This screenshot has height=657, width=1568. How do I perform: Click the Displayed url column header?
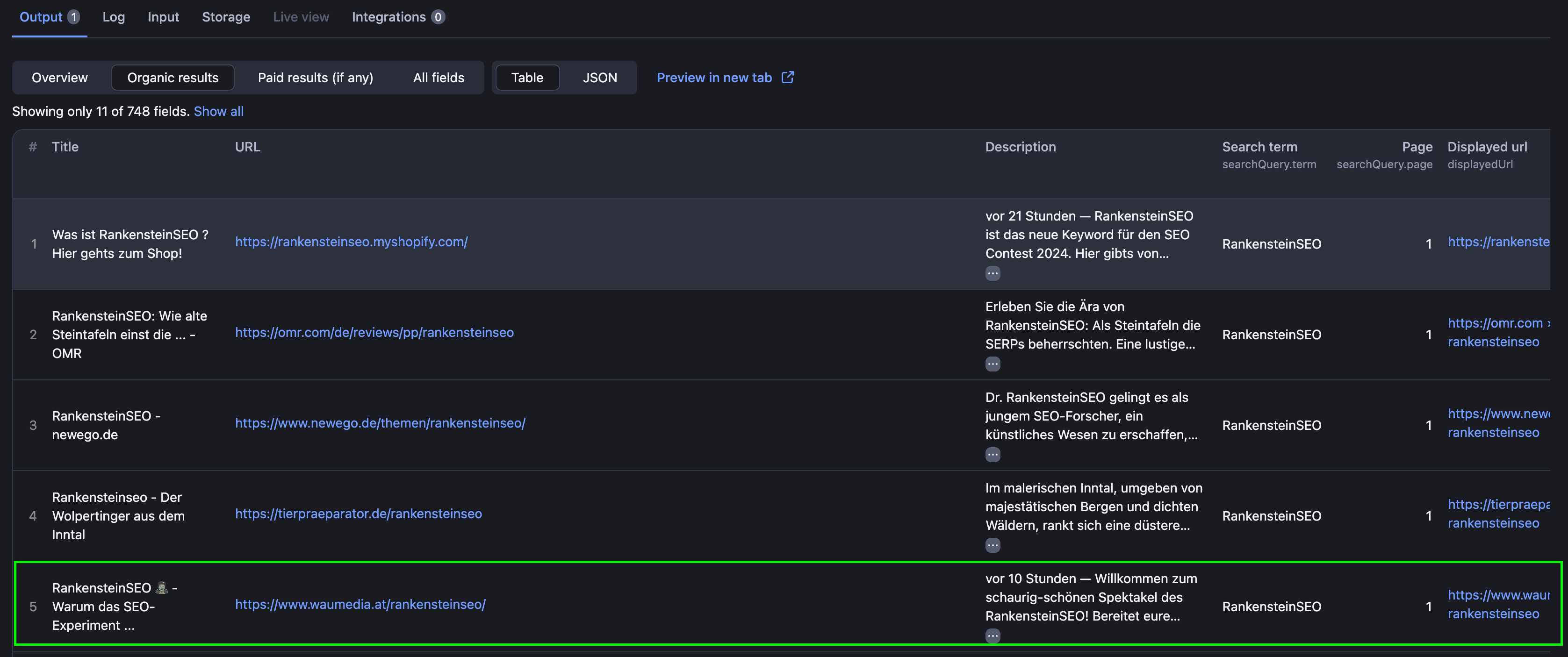(x=1487, y=147)
